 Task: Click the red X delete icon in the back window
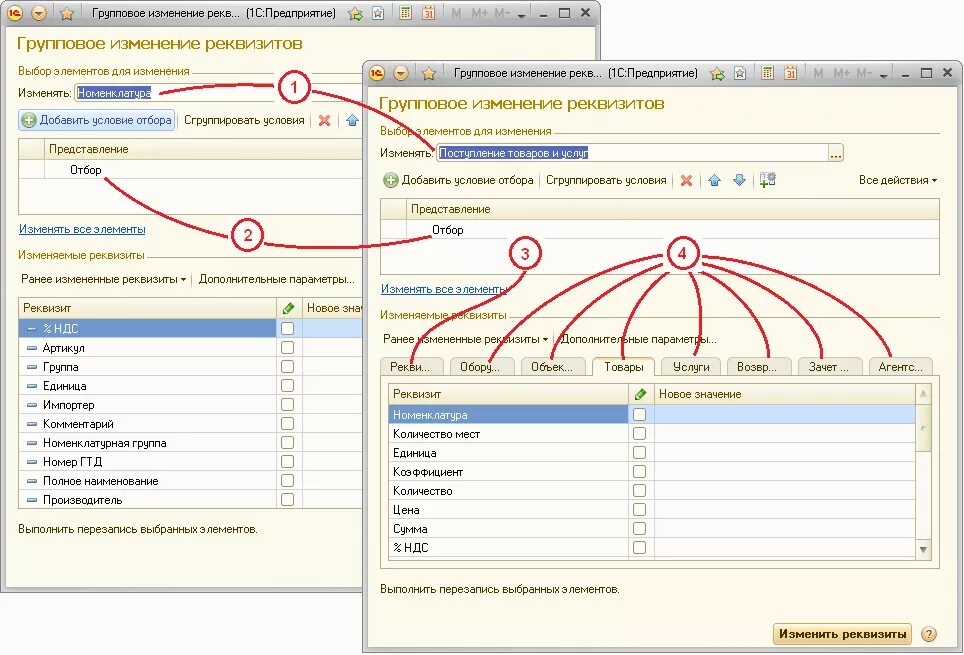(325, 121)
